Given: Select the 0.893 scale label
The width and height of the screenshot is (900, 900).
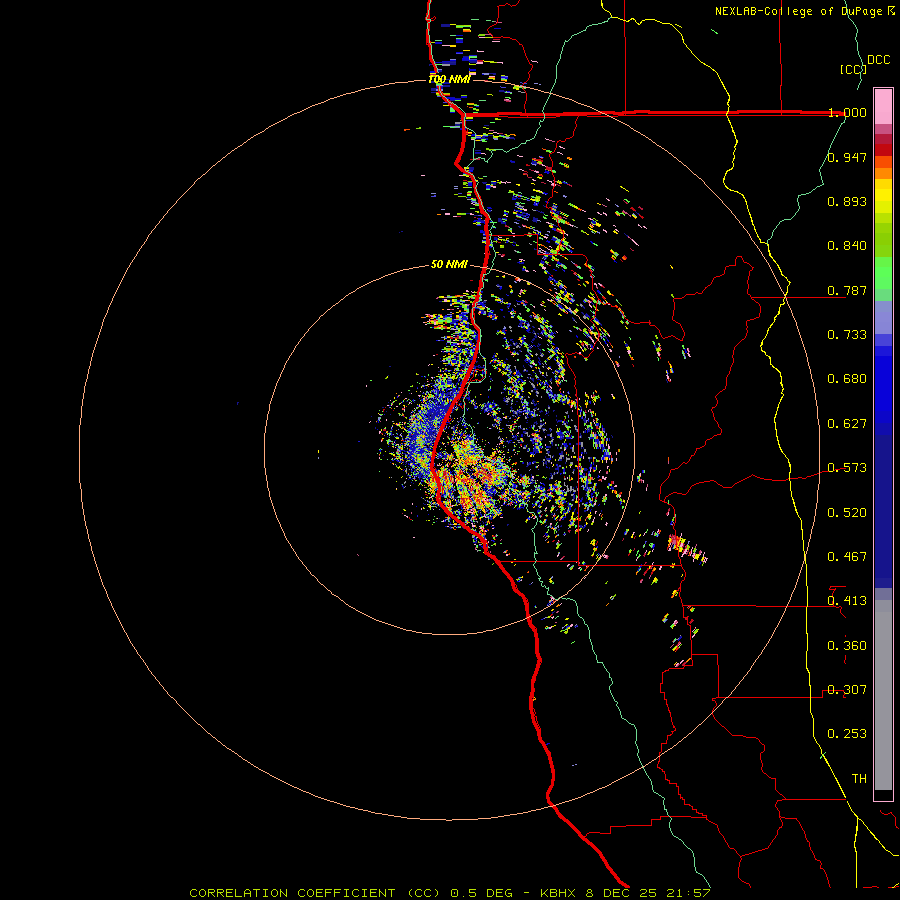Looking at the screenshot, I should click(847, 202).
